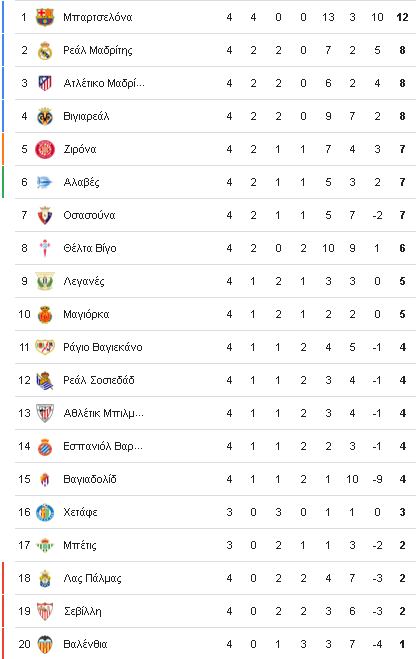Screen dimensions: 416x659
Task: Click the Χετάφε team name
Action: (x=80, y=512)
